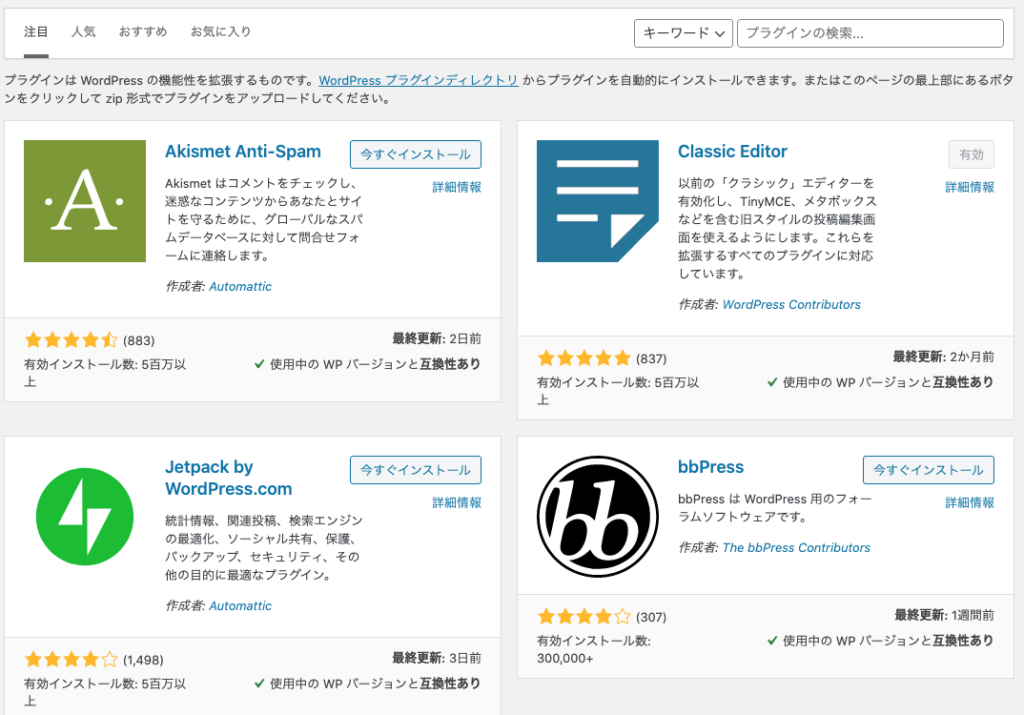The image size is (1024, 715).
Task: Click the (307) rating count for bbPress
Action: pos(652,617)
